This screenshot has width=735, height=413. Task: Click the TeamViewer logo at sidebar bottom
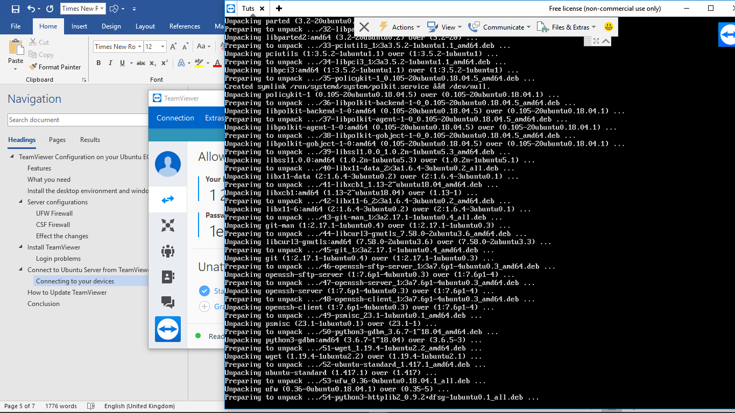coord(168,329)
